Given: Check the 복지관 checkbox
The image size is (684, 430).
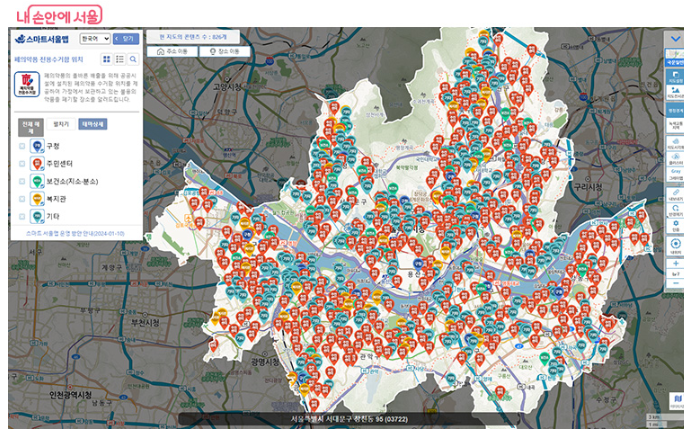Looking at the screenshot, I should pos(22,199).
